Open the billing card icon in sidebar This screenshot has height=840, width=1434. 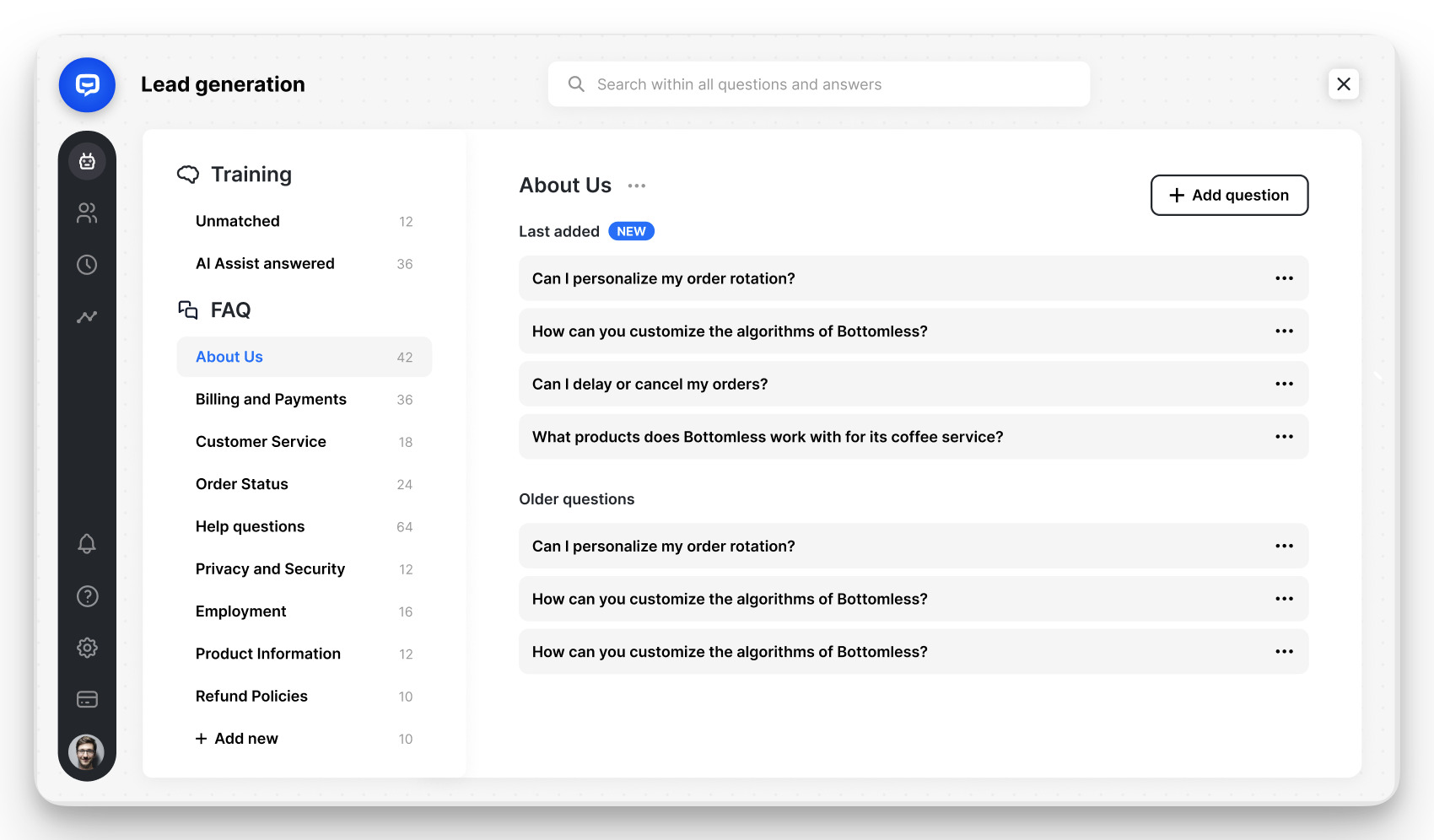coord(87,699)
